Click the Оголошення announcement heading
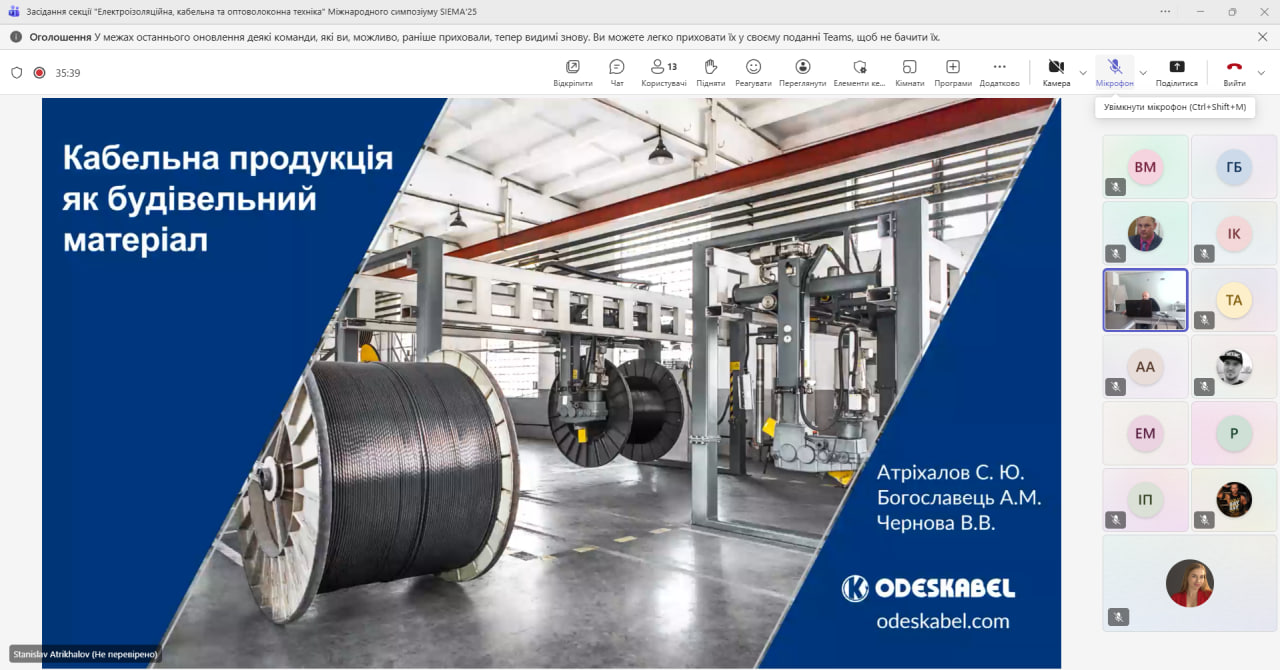1280x670 pixels. tap(60, 37)
